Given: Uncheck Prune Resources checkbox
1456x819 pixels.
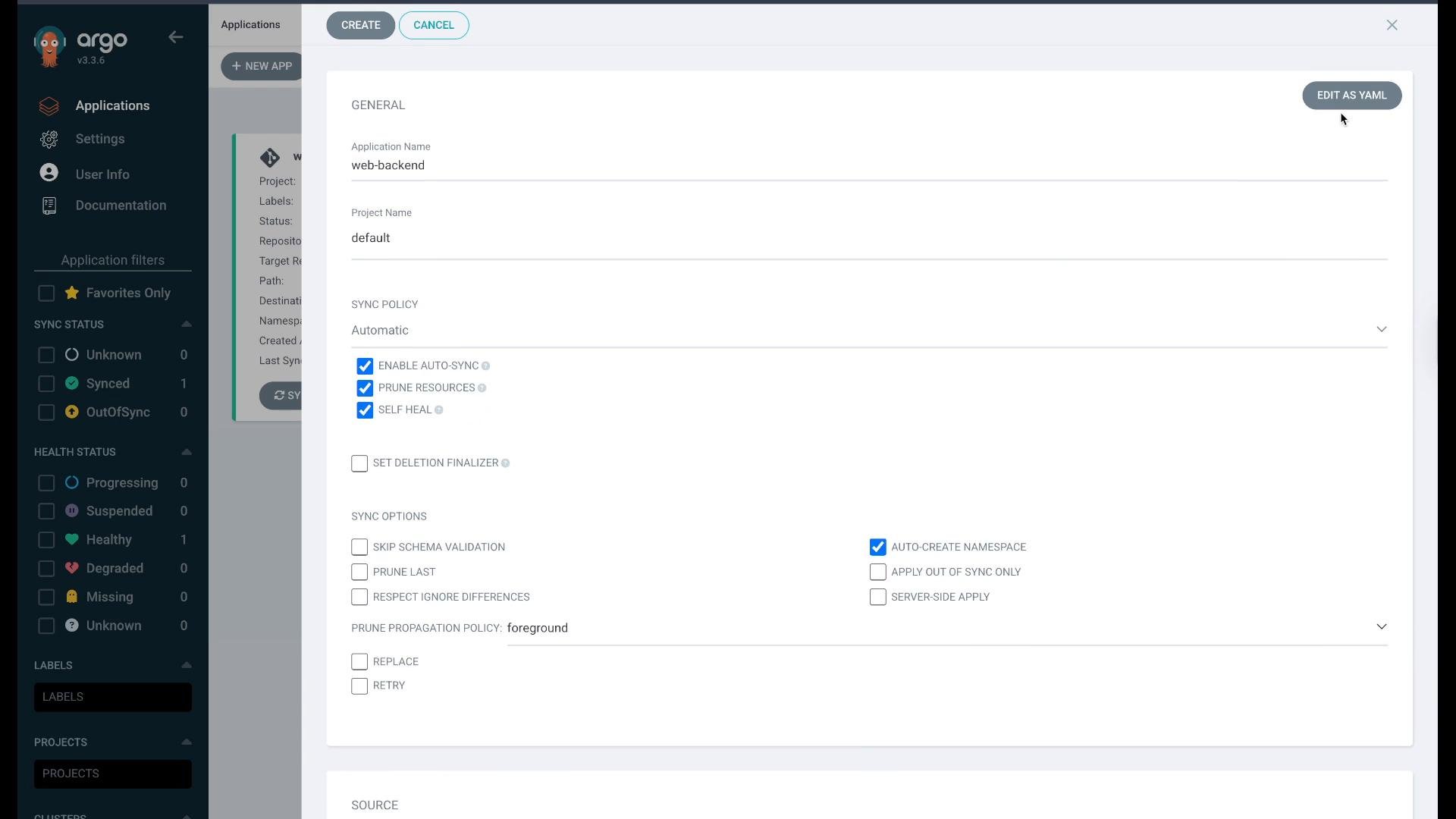Looking at the screenshot, I should 365,388.
